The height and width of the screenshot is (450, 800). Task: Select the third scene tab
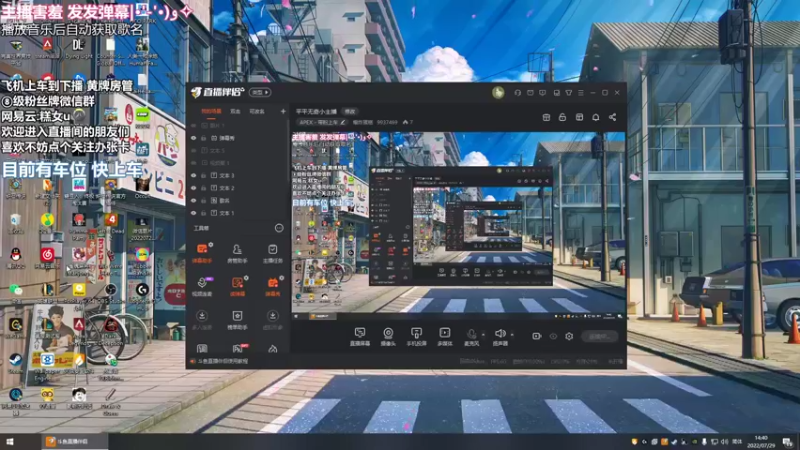pos(257,111)
